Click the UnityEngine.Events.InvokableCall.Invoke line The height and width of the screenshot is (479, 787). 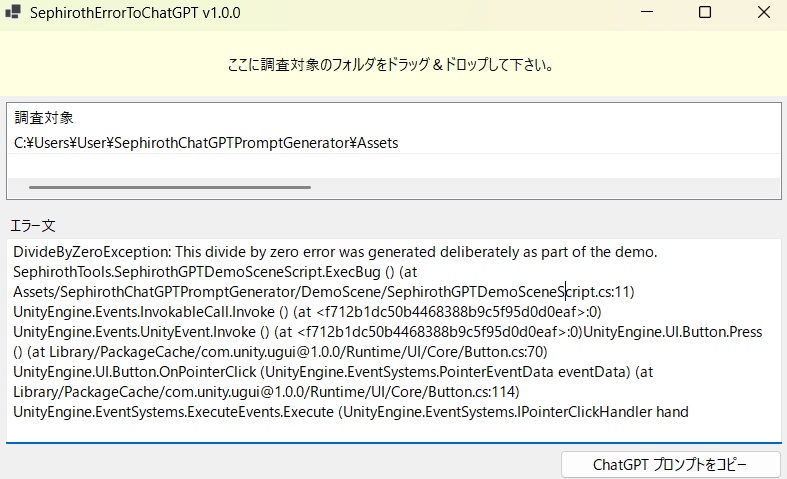(307, 312)
